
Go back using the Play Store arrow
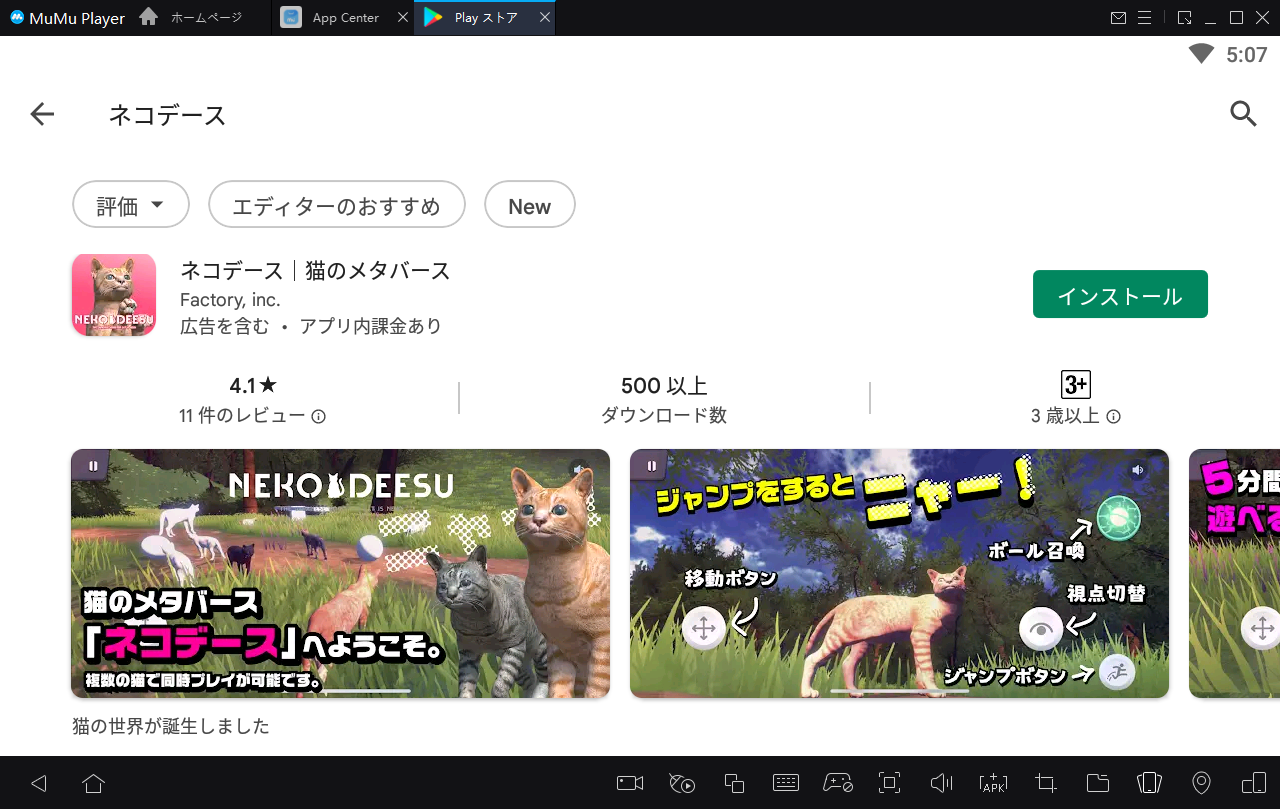coord(42,115)
